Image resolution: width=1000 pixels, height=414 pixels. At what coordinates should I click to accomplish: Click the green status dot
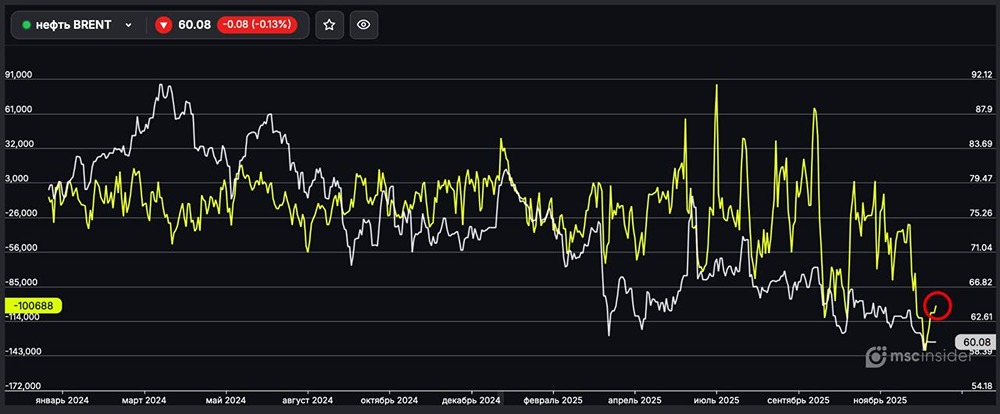(27, 24)
